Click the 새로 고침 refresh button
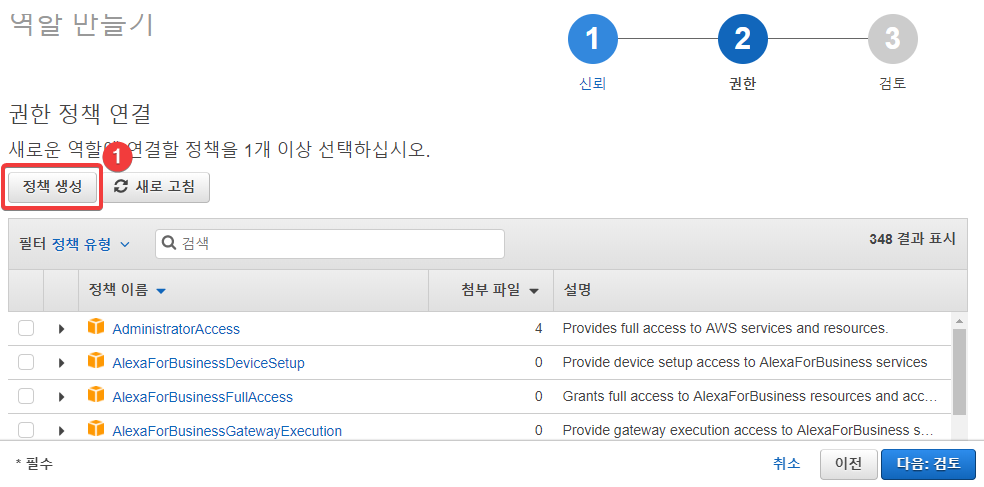The image size is (984, 487). pos(154,187)
